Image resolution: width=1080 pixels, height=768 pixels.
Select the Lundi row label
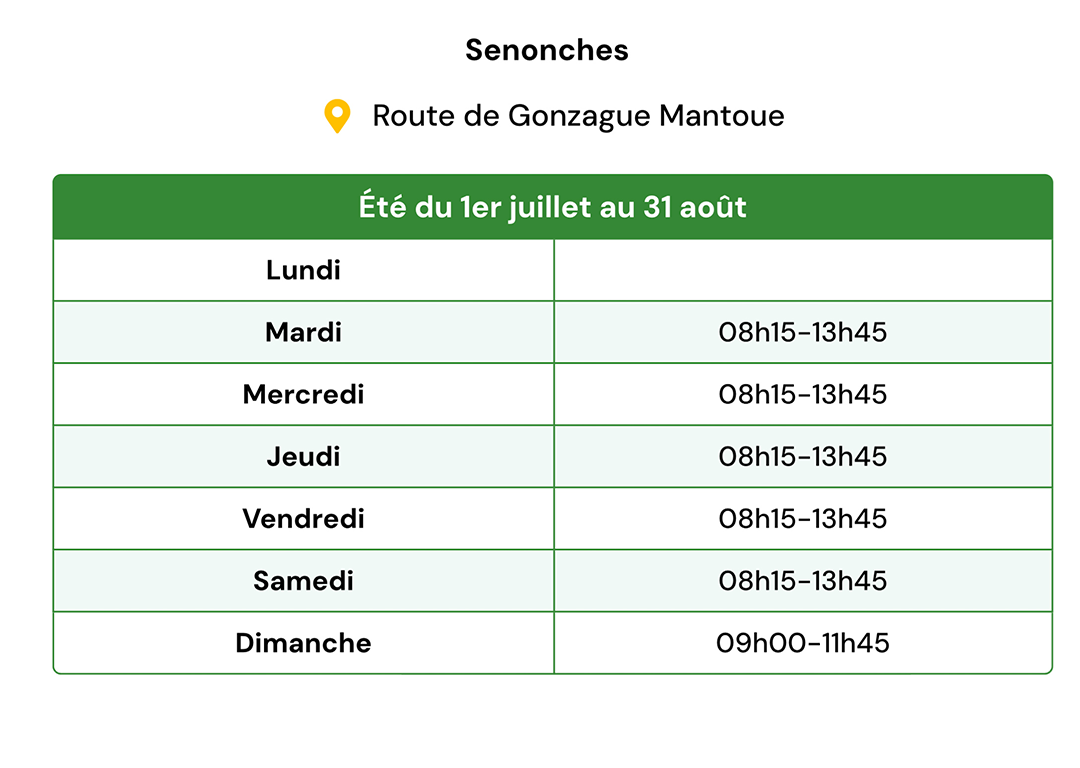tap(304, 270)
